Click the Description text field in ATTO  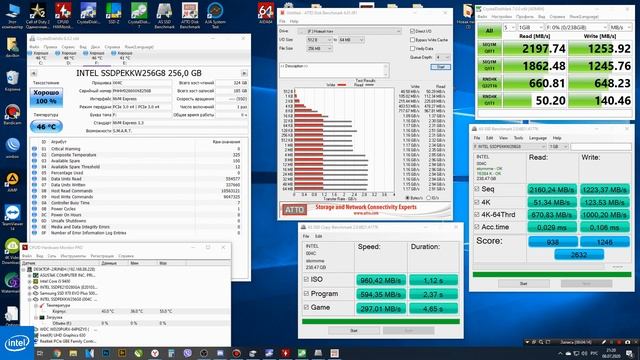coord(334,70)
